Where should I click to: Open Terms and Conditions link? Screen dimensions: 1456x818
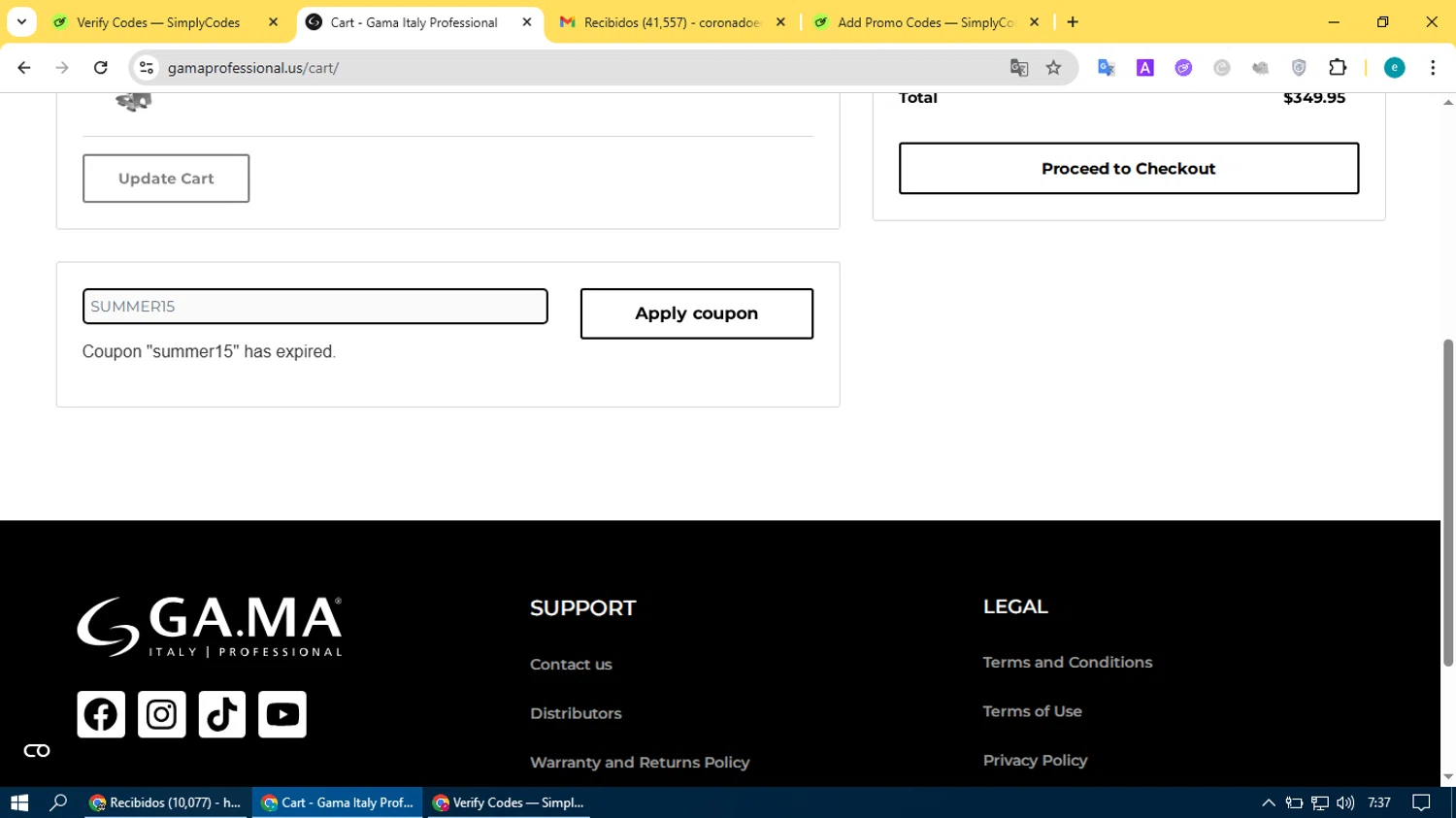[x=1068, y=663]
